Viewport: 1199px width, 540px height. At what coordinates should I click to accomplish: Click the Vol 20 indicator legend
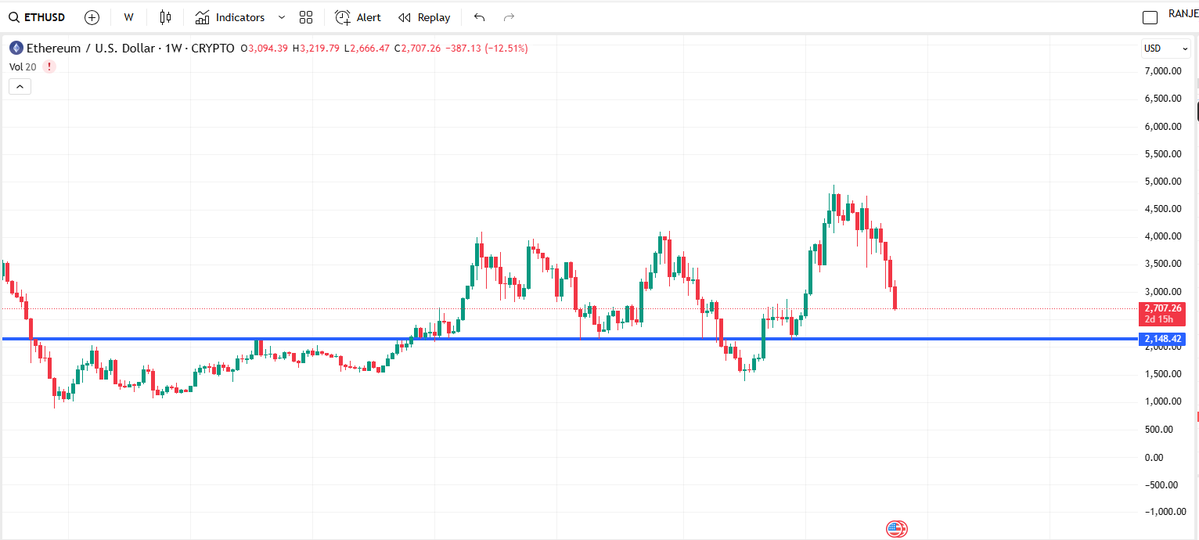tap(23, 67)
